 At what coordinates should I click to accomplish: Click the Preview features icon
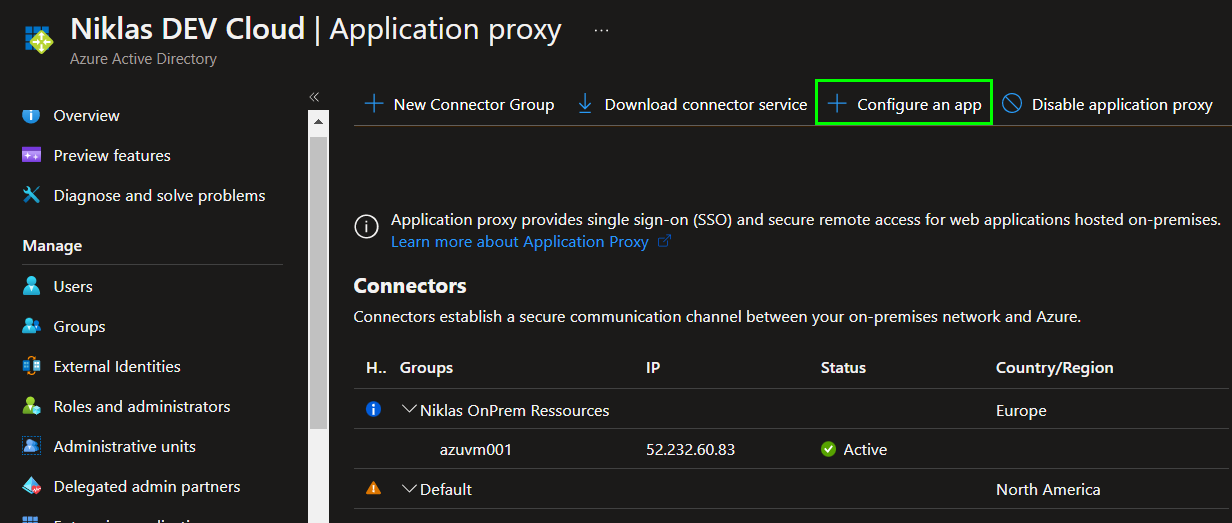32,156
